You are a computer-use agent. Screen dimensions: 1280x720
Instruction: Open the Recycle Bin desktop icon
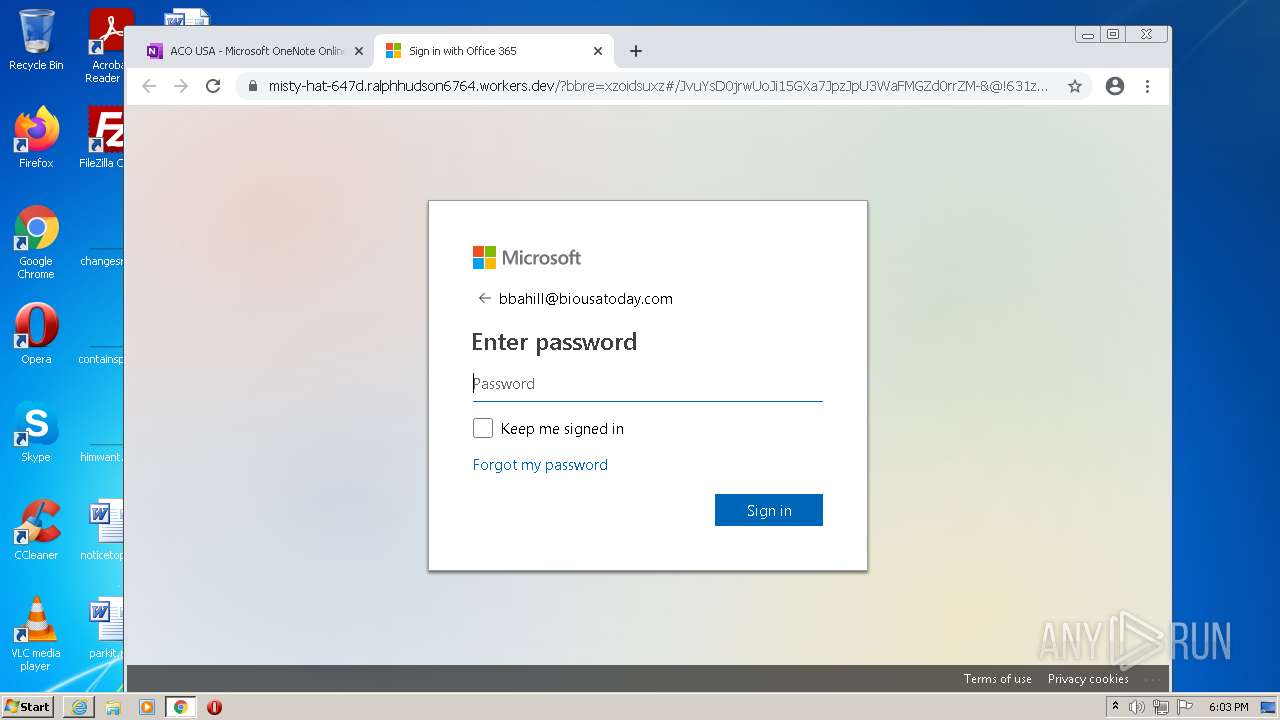[36, 40]
